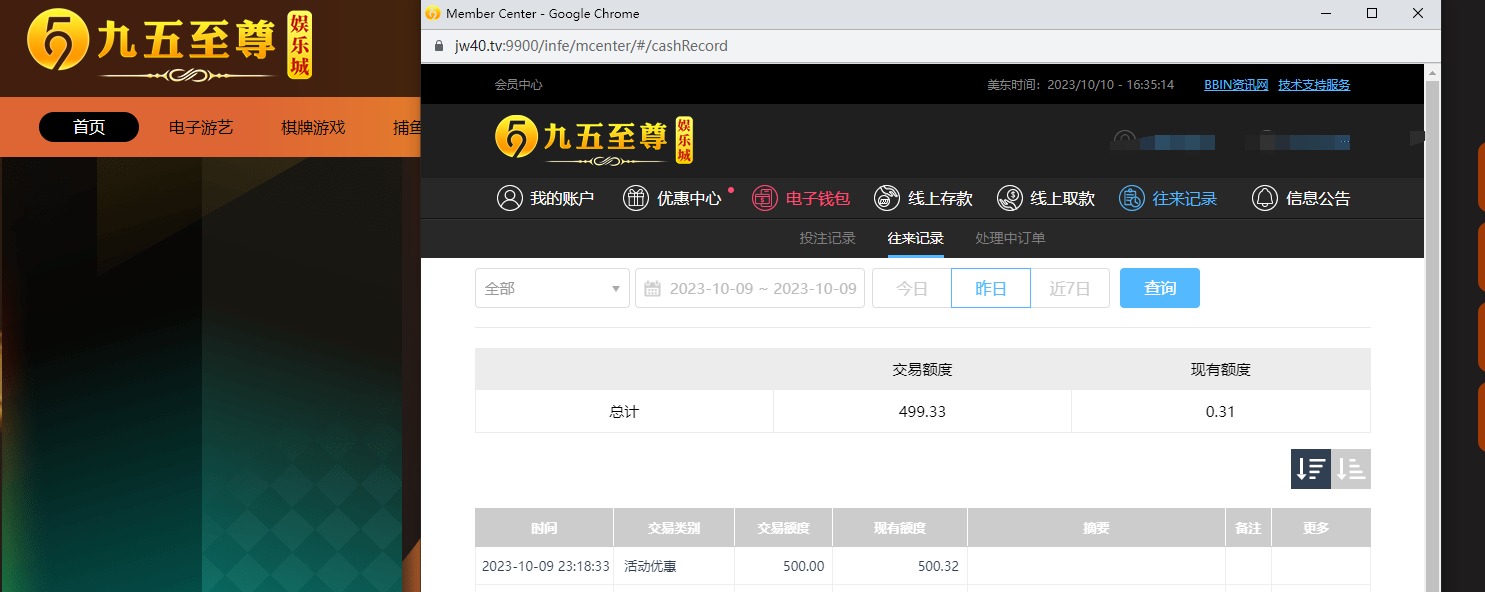
Task: Click 摘要 column header
Action: pyautogui.click(x=1096, y=528)
